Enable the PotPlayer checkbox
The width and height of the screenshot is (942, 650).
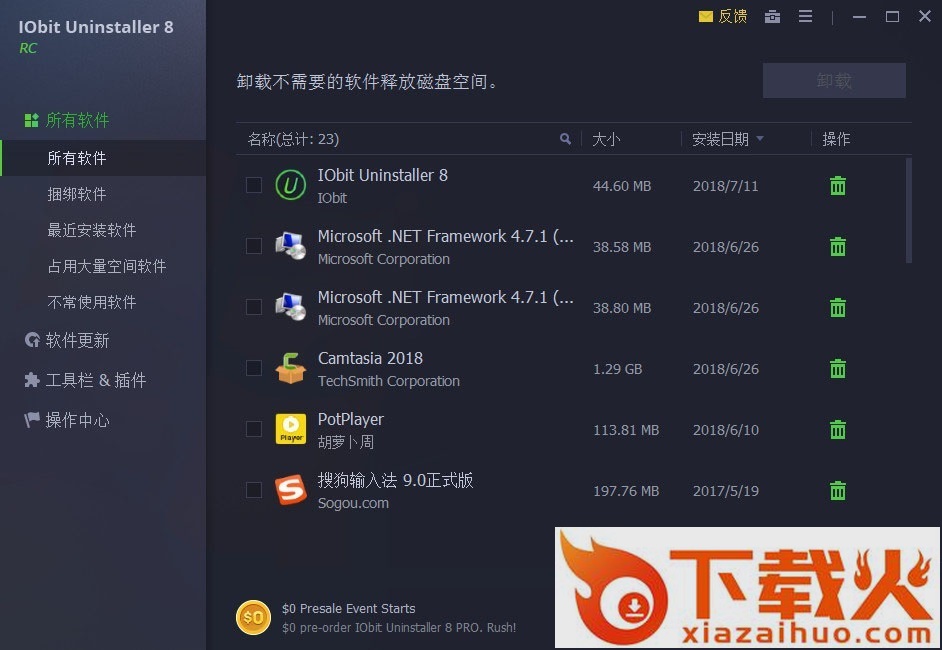(254, 429)
